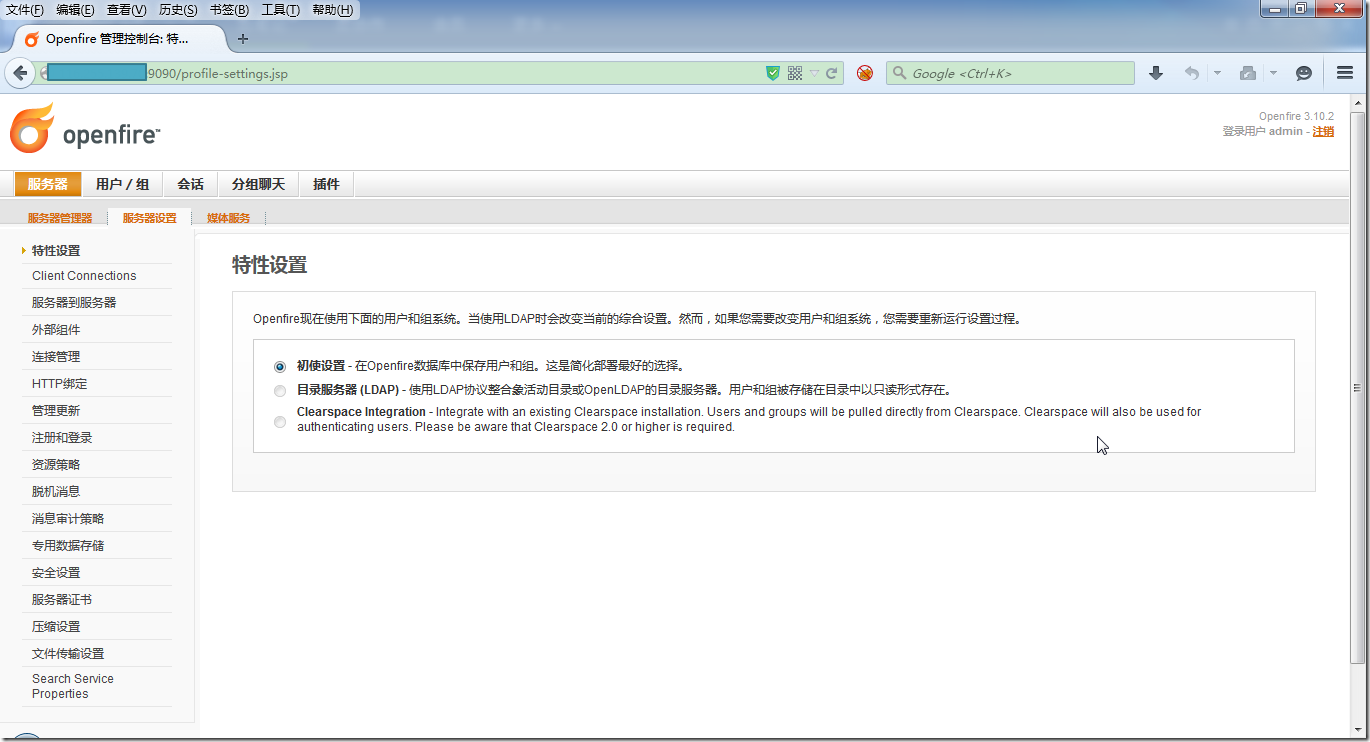Open 专用数据存储 in the sidebar
The width and height of the screenshot is (1370, 742).
(x=68, y=546)
